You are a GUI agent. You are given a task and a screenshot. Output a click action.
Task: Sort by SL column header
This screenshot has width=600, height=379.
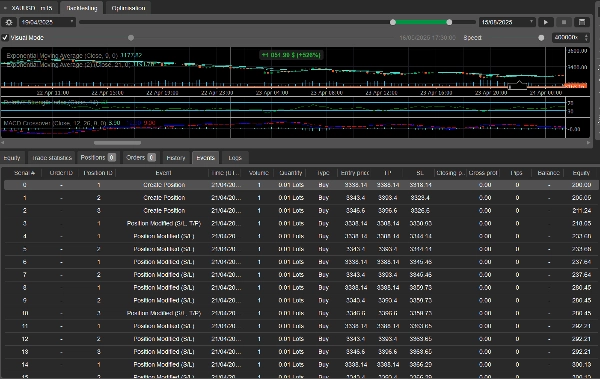click(420, 173)
